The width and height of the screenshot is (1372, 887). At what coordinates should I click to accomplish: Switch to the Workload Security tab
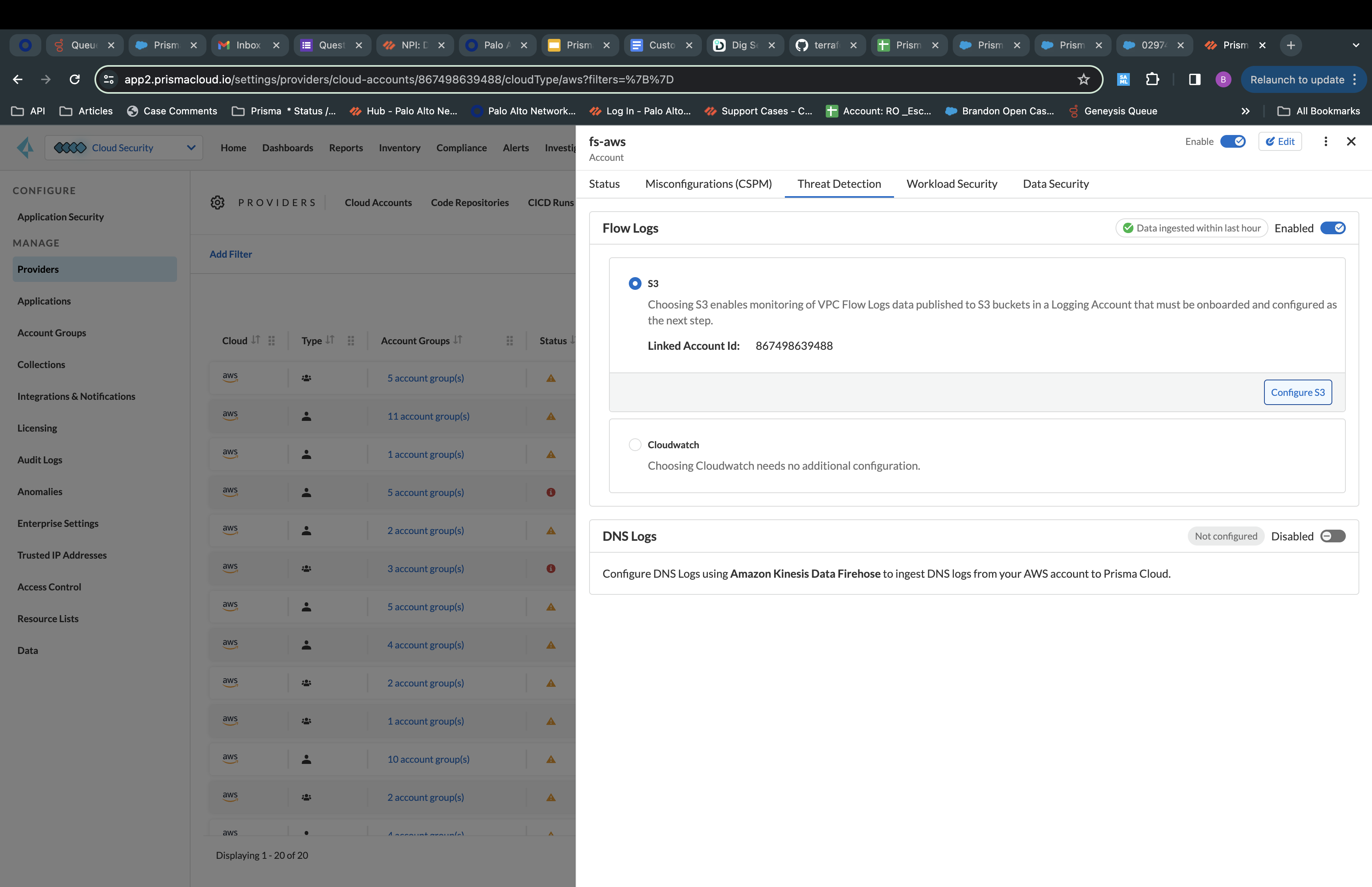(951, 184)
